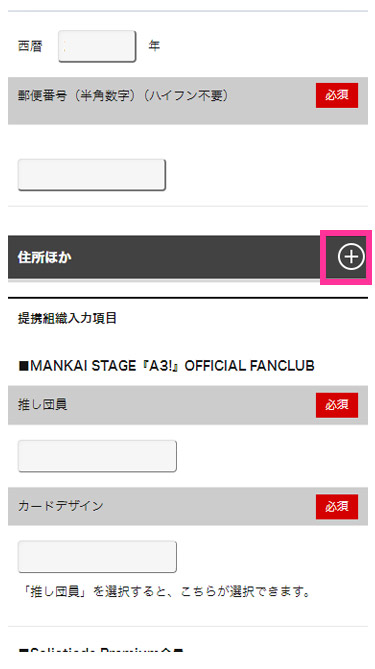Focus the 西暦 year input box

pyautogui.click(x=97, y=46)
